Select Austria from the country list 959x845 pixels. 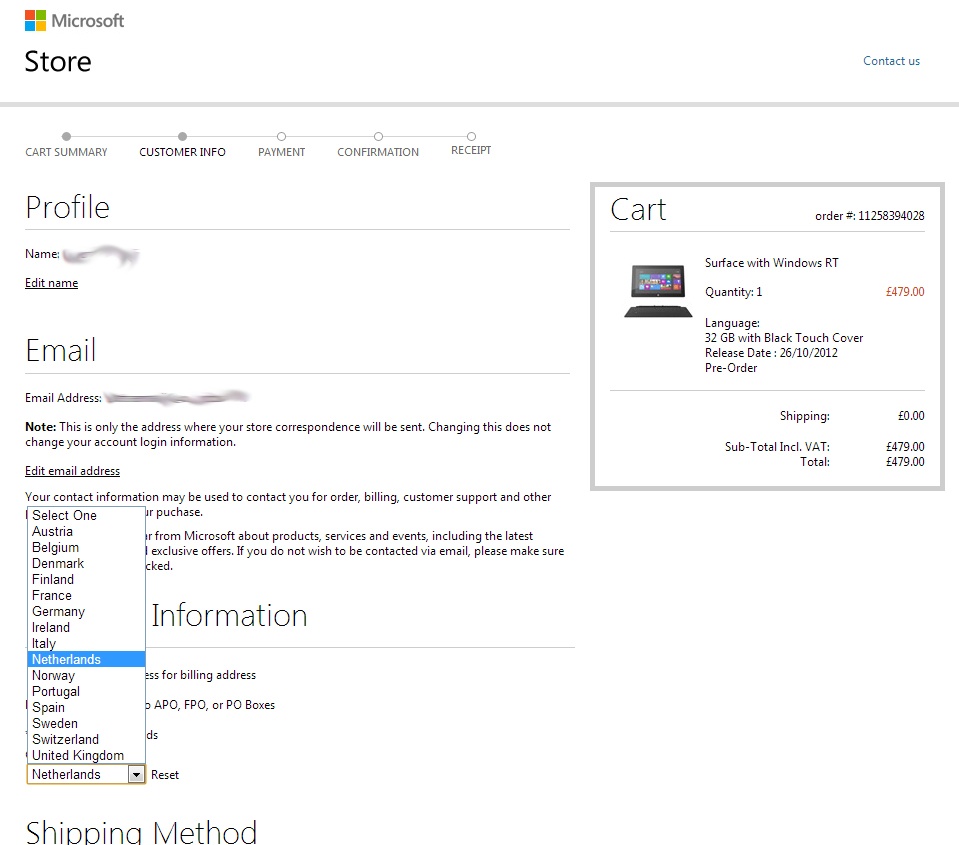(x=86, y=531)
